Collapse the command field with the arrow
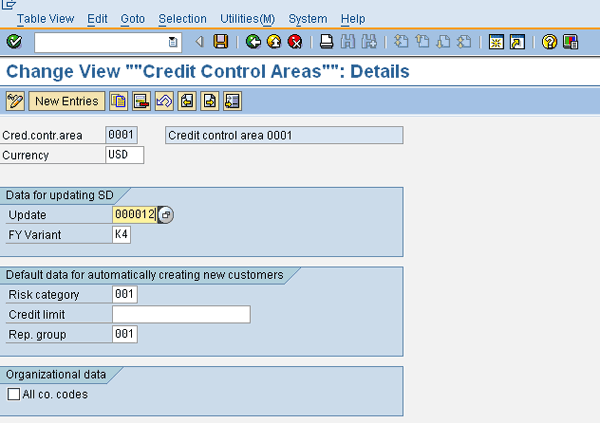The image size is (600, 423). [x=199, y=41]
